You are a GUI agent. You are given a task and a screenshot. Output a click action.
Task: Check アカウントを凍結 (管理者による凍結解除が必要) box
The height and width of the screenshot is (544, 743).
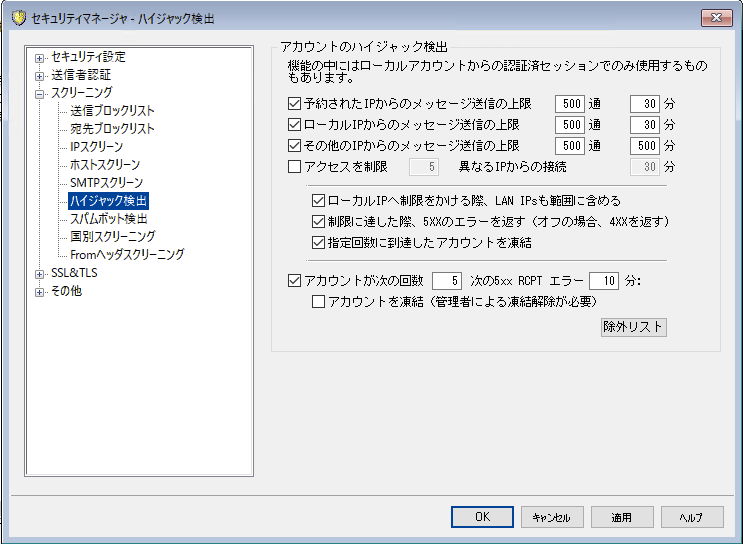pos(319,301)
